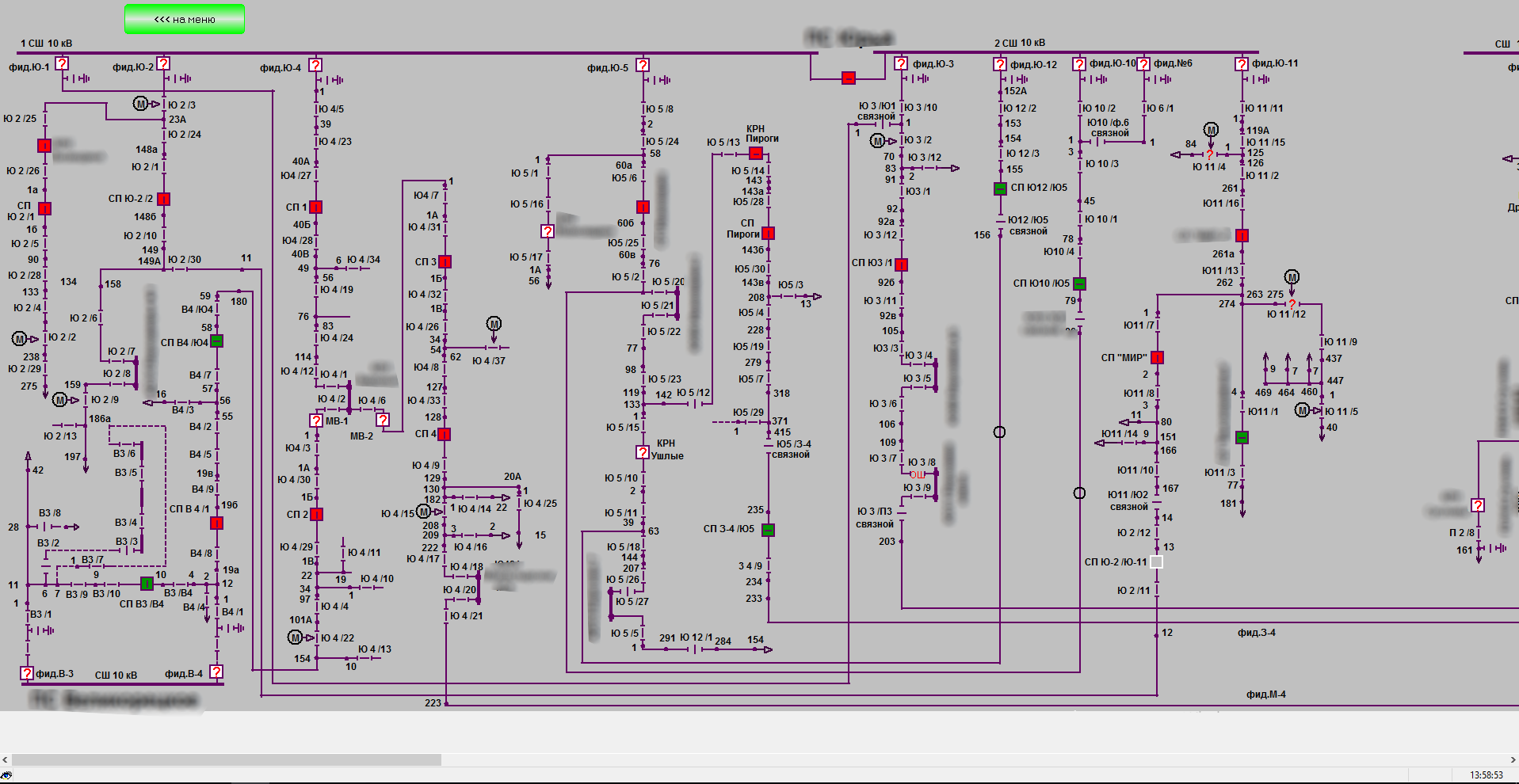Select the question-mark box above П 2/8
1519x784 pixels.
click(x=1478, y=504)
